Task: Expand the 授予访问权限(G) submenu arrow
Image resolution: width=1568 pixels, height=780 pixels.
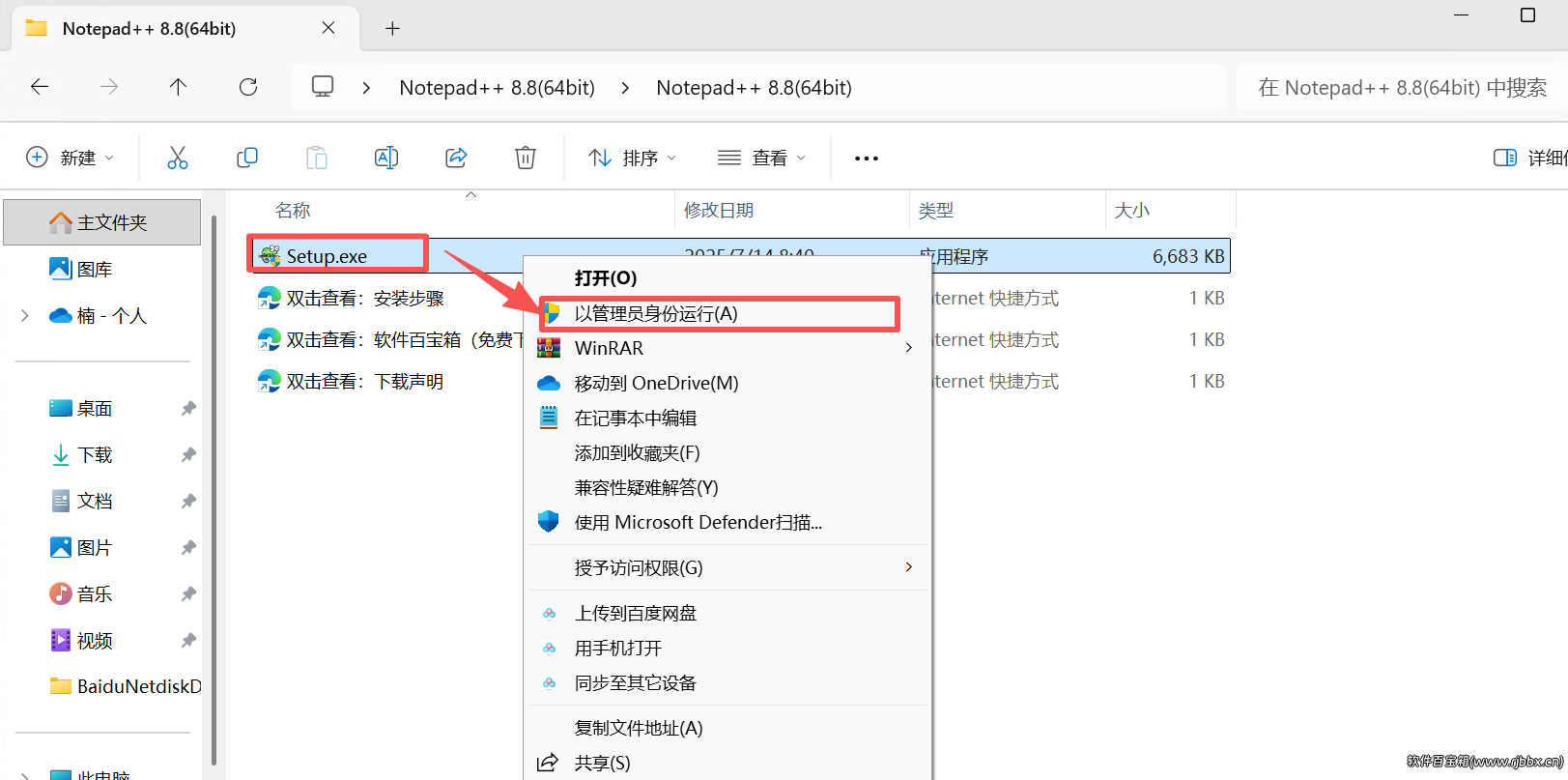Action: [908, 567]
